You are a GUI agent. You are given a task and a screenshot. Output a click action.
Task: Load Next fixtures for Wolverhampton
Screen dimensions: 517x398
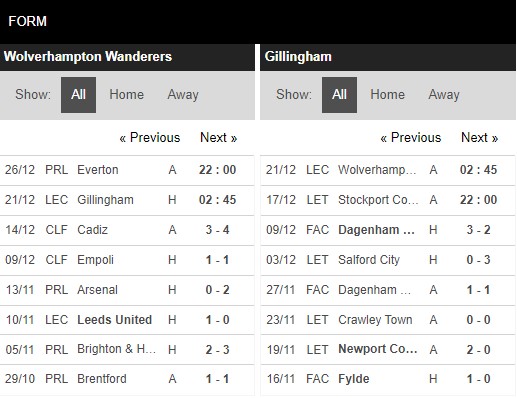point(218,137)
